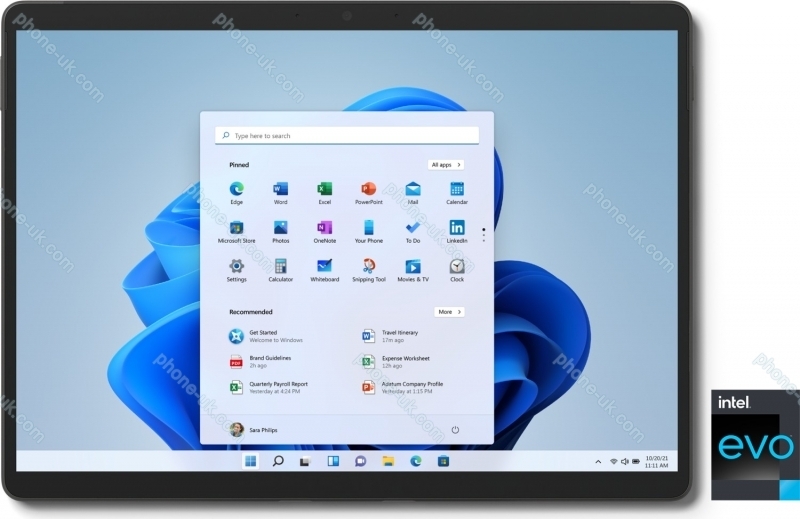Launch the Whiteboard app

point(324,267)
